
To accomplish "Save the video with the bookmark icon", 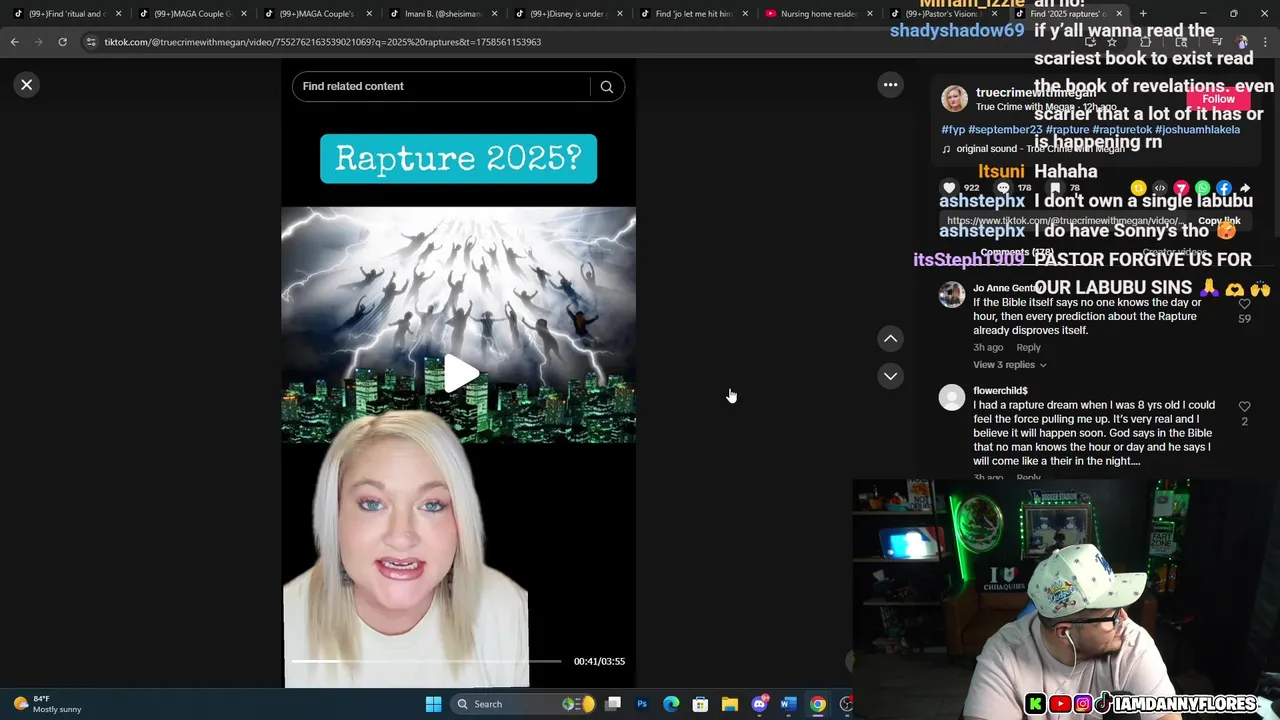I will click(x=1057, y=188).
